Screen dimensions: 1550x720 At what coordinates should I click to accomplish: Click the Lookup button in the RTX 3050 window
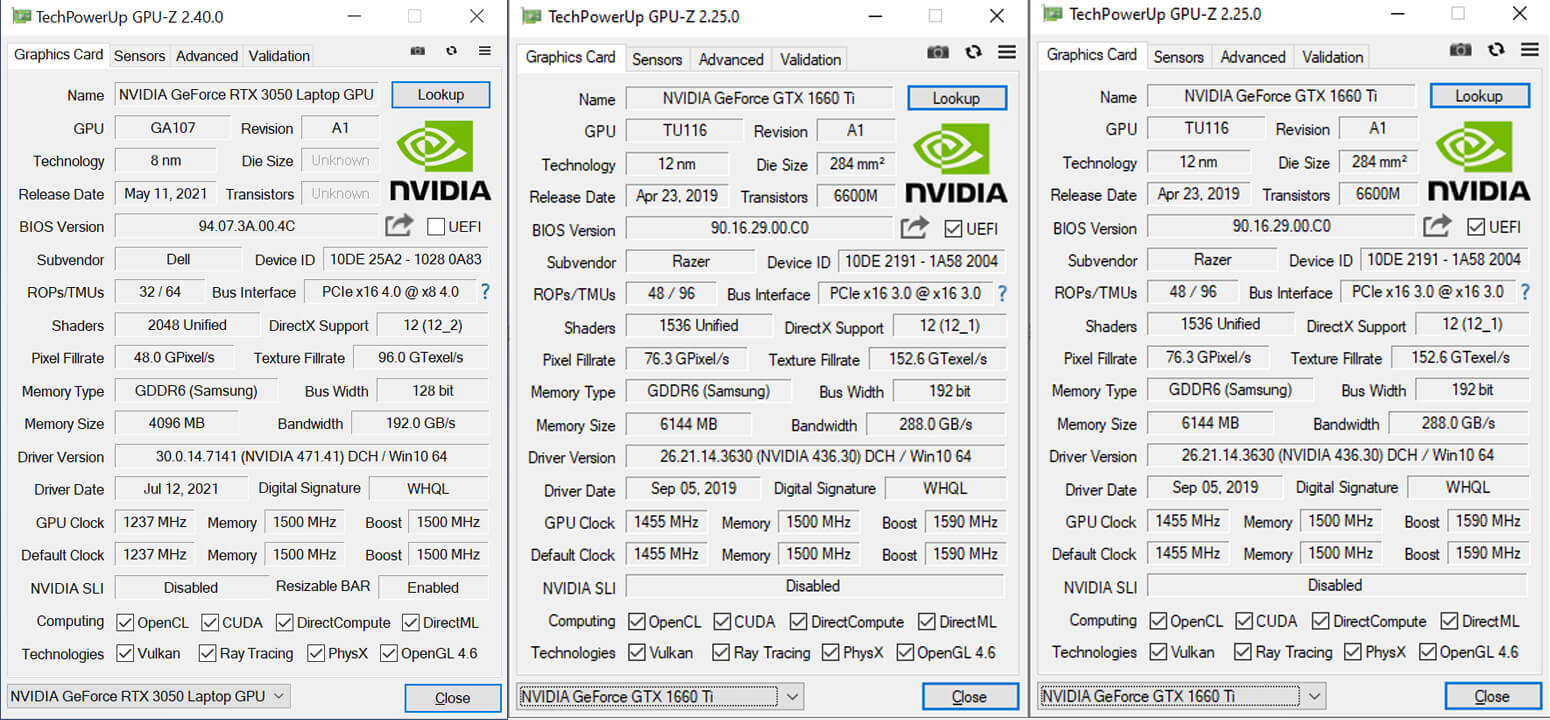point(441,95)
